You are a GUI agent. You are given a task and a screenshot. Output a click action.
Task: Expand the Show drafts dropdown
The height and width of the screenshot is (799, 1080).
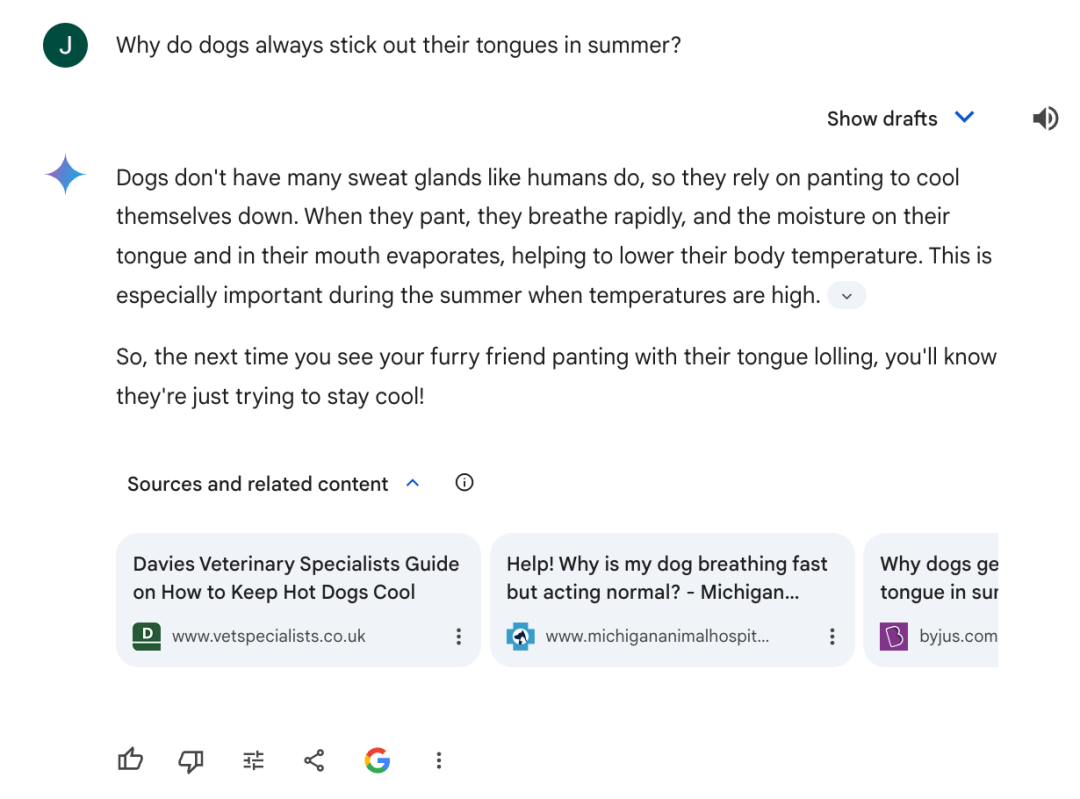pos(900,119)
